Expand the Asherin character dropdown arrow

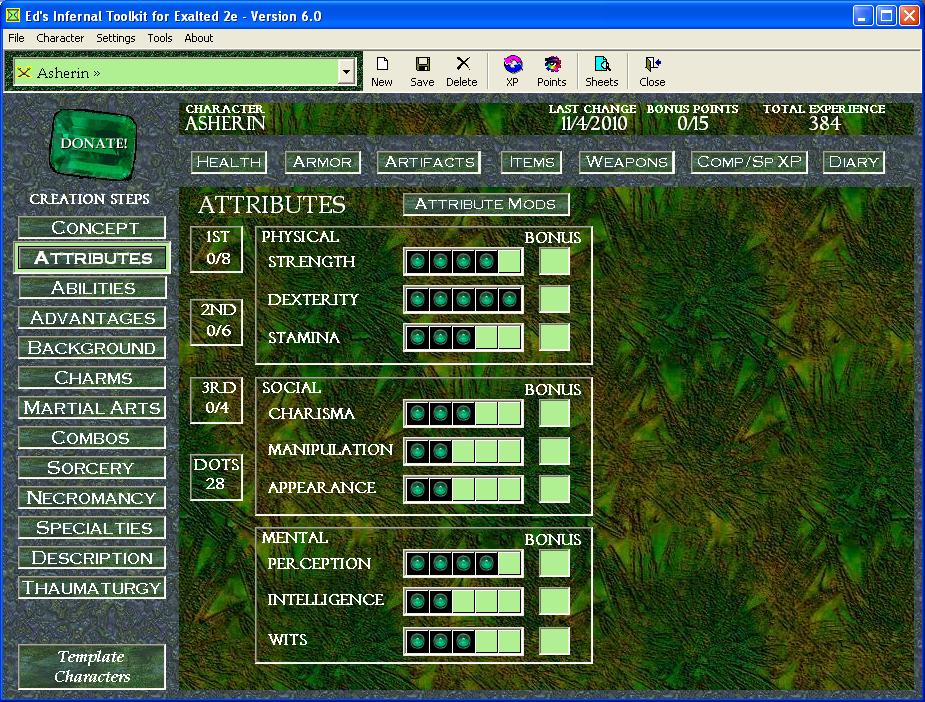[x=346, y=73]
